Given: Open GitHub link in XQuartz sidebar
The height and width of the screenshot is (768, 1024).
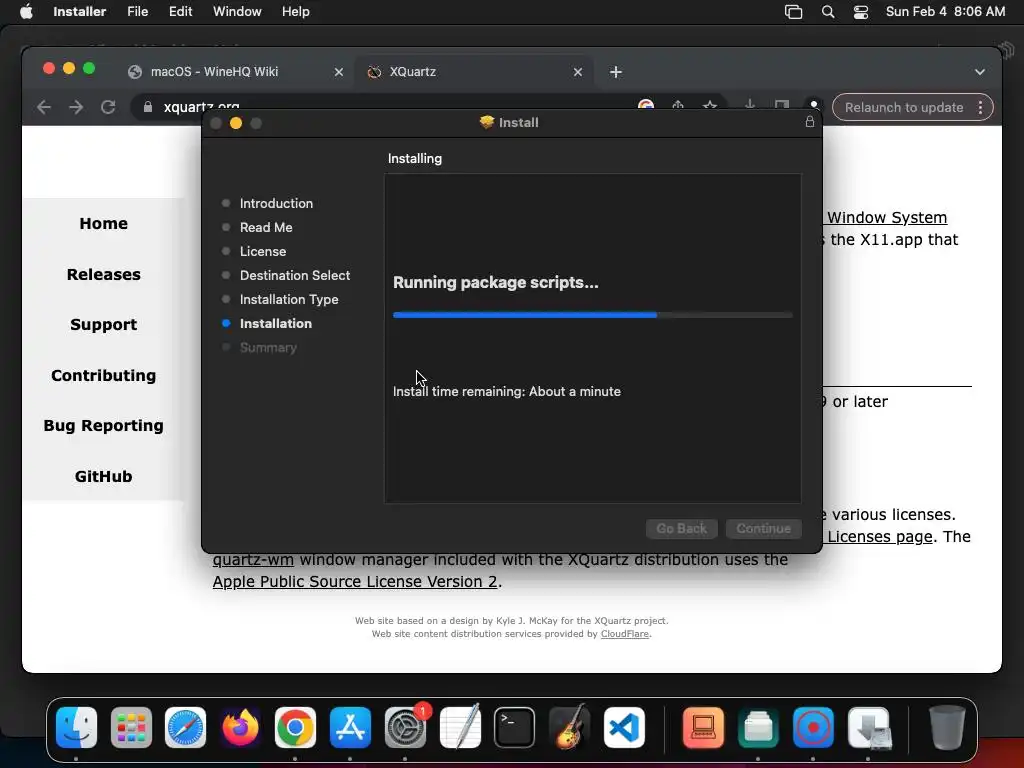Looking at the screenshot, I should [103, 477].
